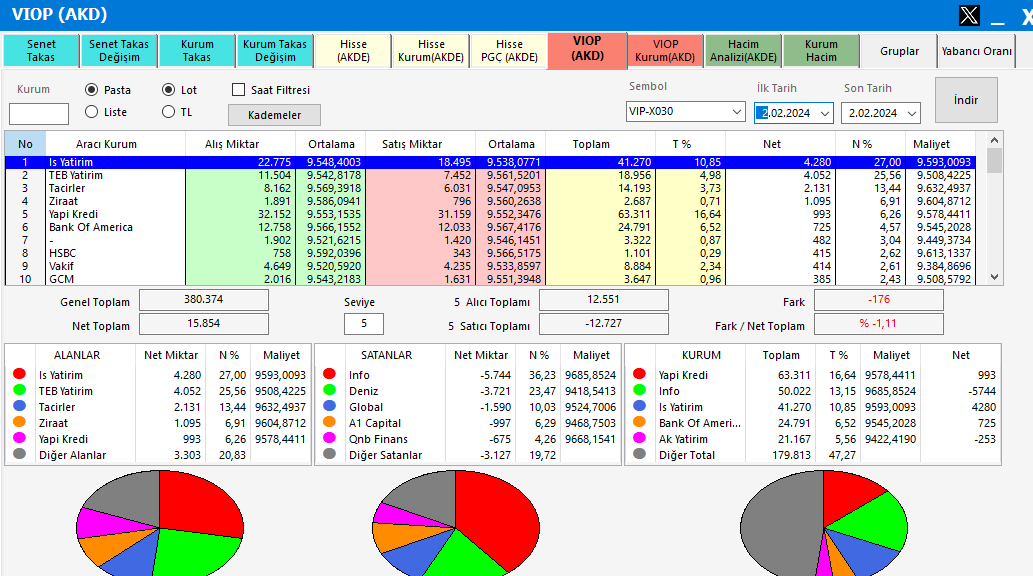Open the İlk Tarih date dropdown

tap(824, 113)
